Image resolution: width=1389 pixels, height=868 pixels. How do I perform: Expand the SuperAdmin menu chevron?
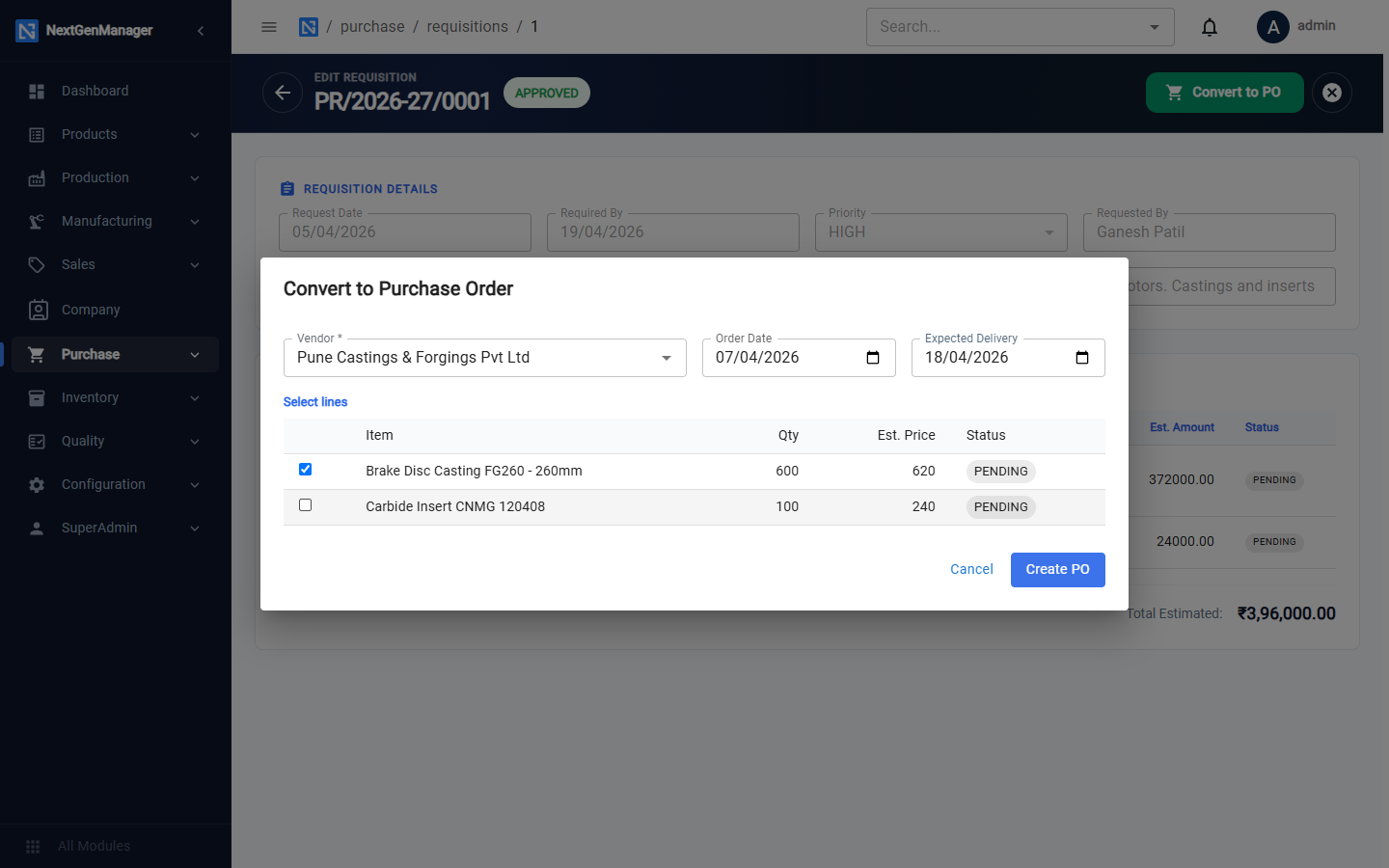(x=195, y=528)
